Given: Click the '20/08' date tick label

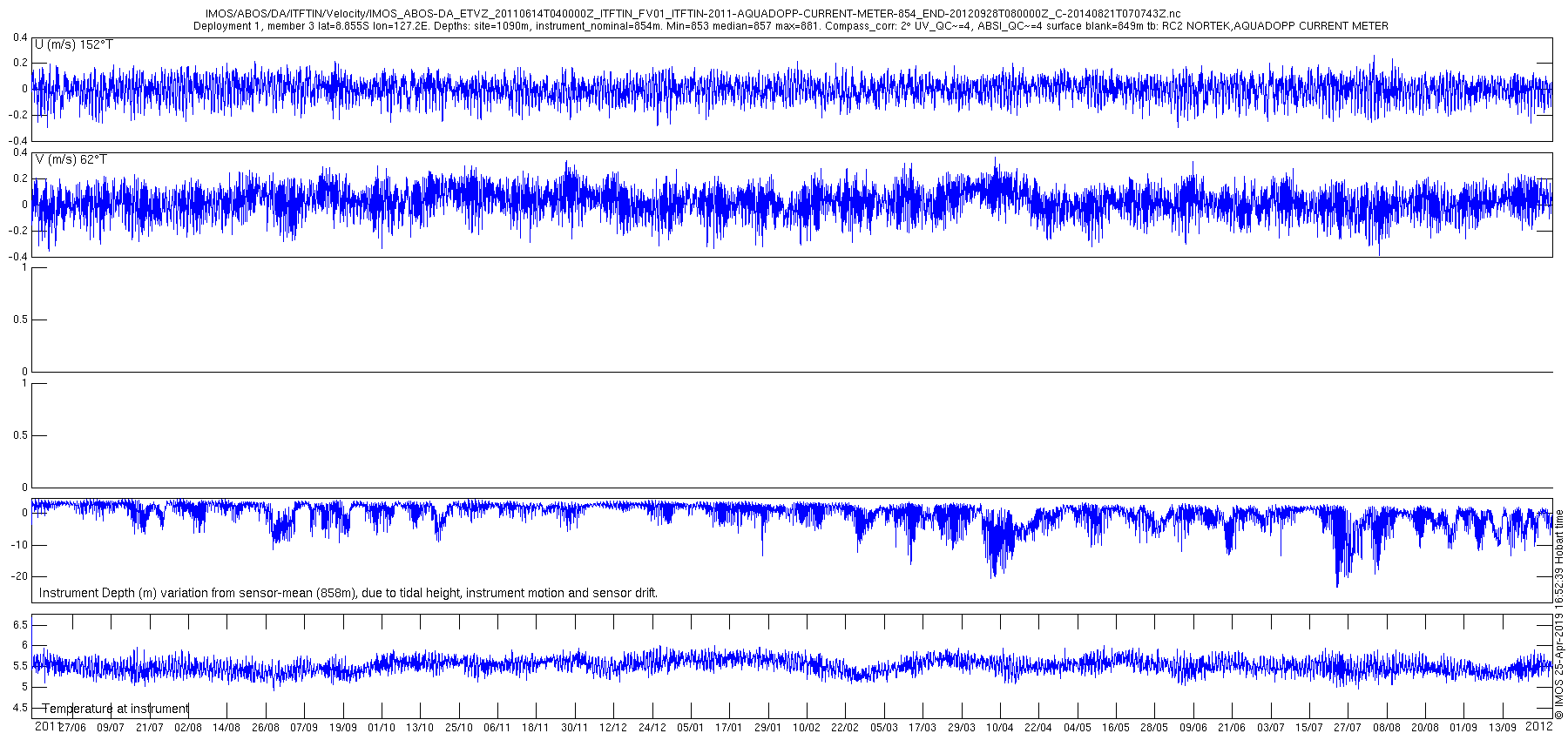Looking at the screenshot, I should pyautogui.click(x=1425, y=728).
